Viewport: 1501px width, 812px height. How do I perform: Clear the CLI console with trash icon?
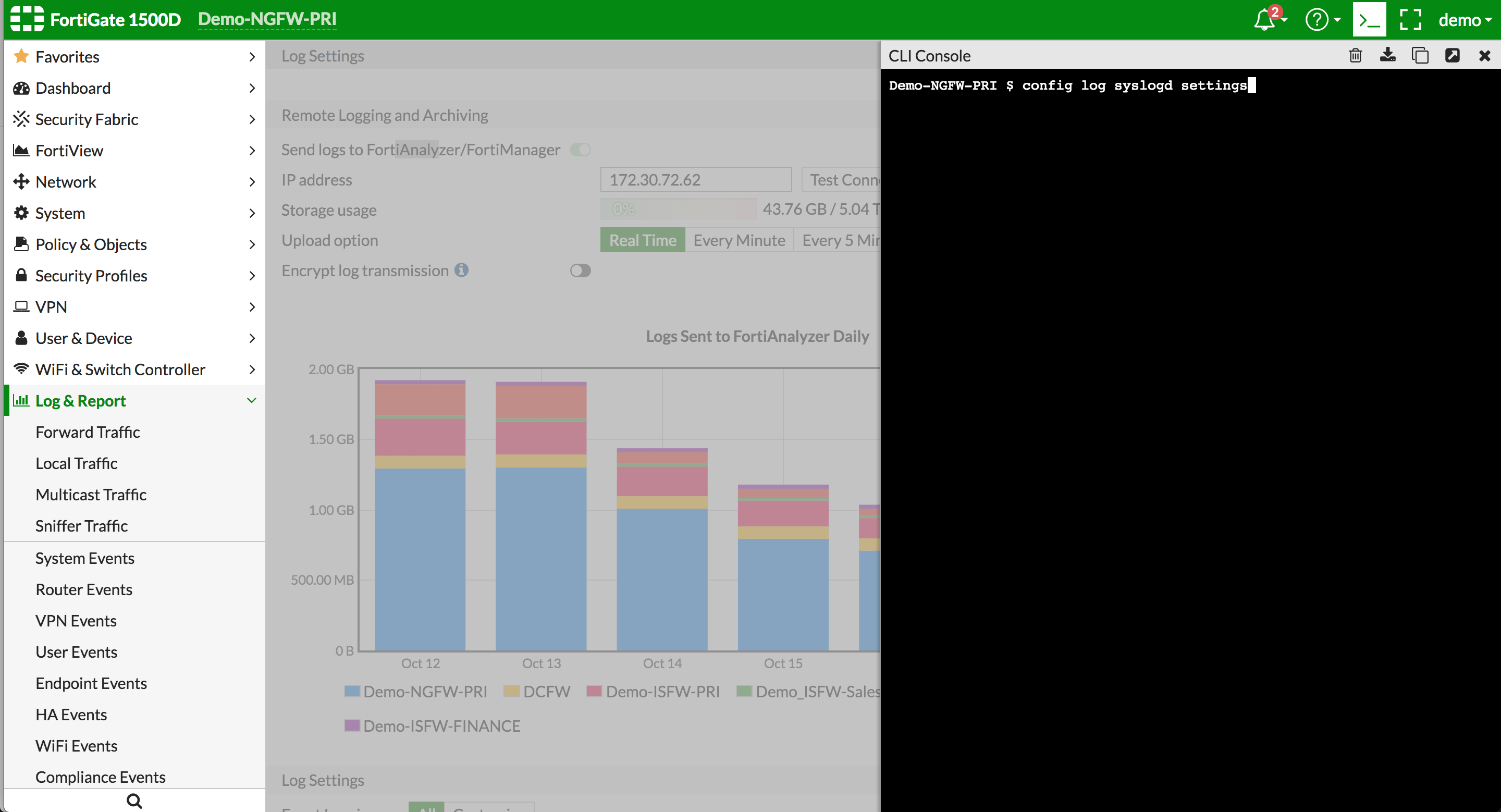tap(1356, 55)
